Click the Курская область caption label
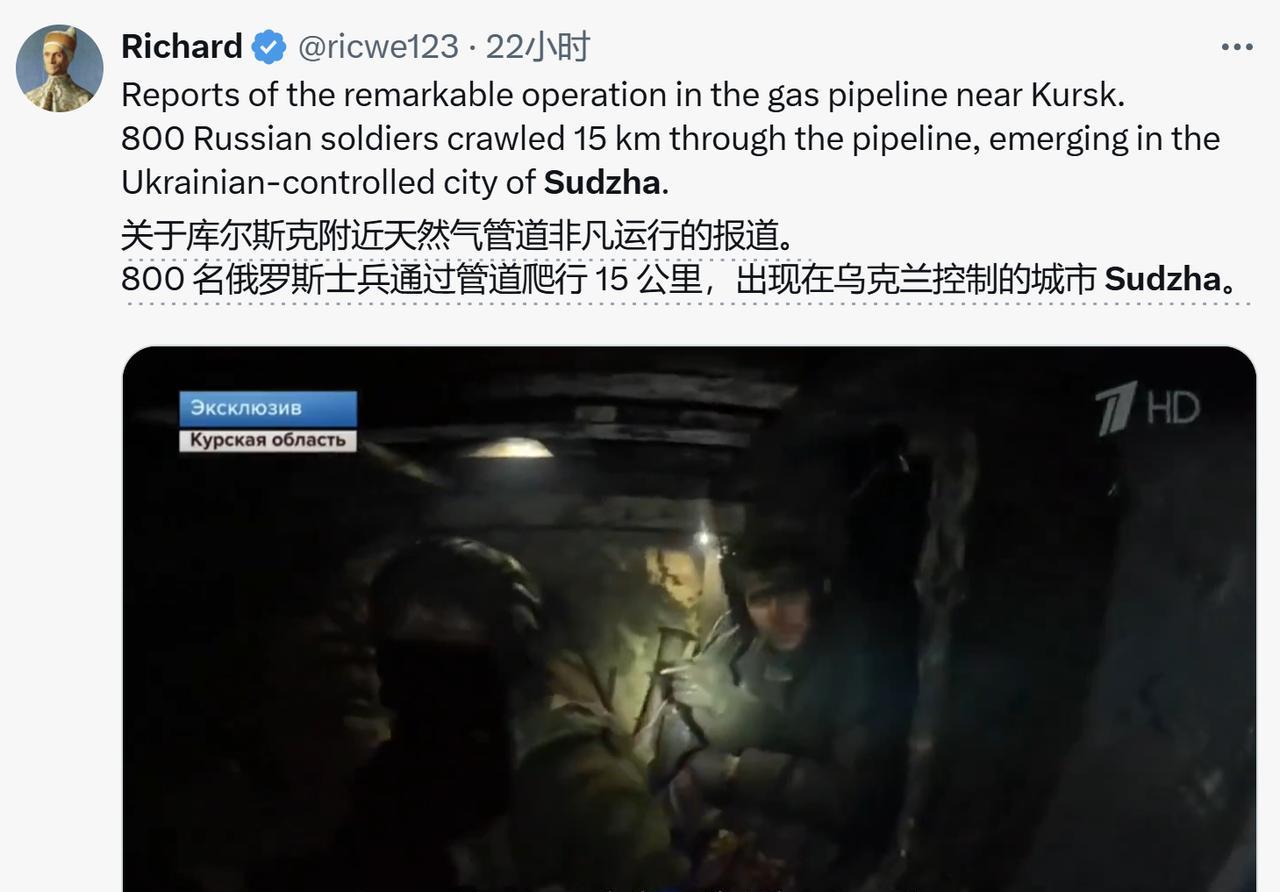This screenshot has width=1280, height=892. point(268,440)
